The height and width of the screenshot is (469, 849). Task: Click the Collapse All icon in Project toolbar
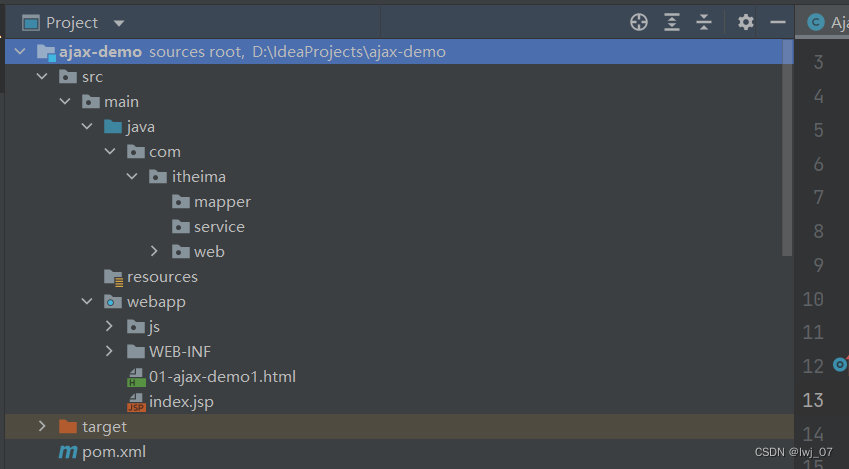tap(704, 22)
